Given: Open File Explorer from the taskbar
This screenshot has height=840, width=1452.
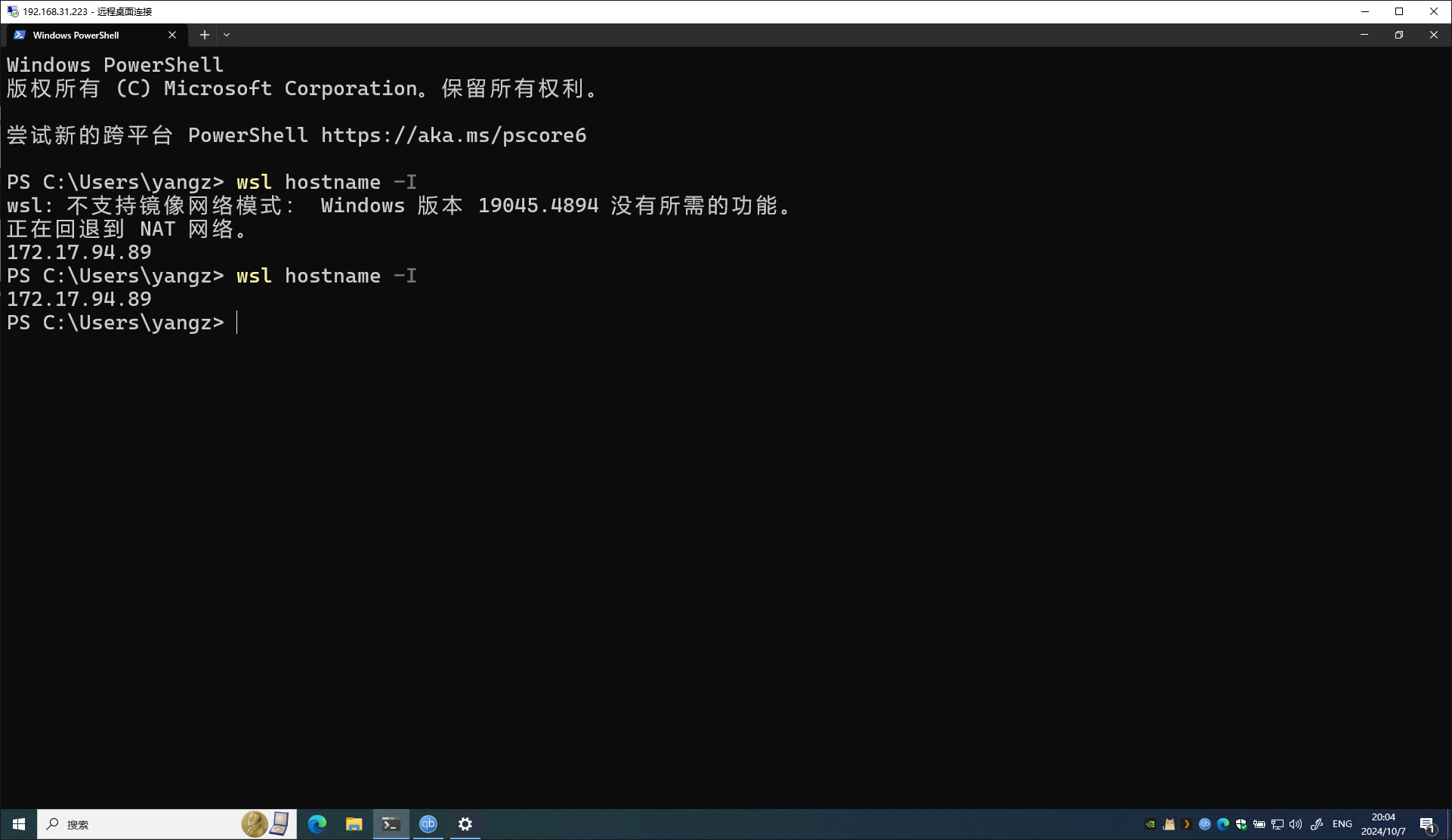Looking at the screenshot, I should [354, 824].
